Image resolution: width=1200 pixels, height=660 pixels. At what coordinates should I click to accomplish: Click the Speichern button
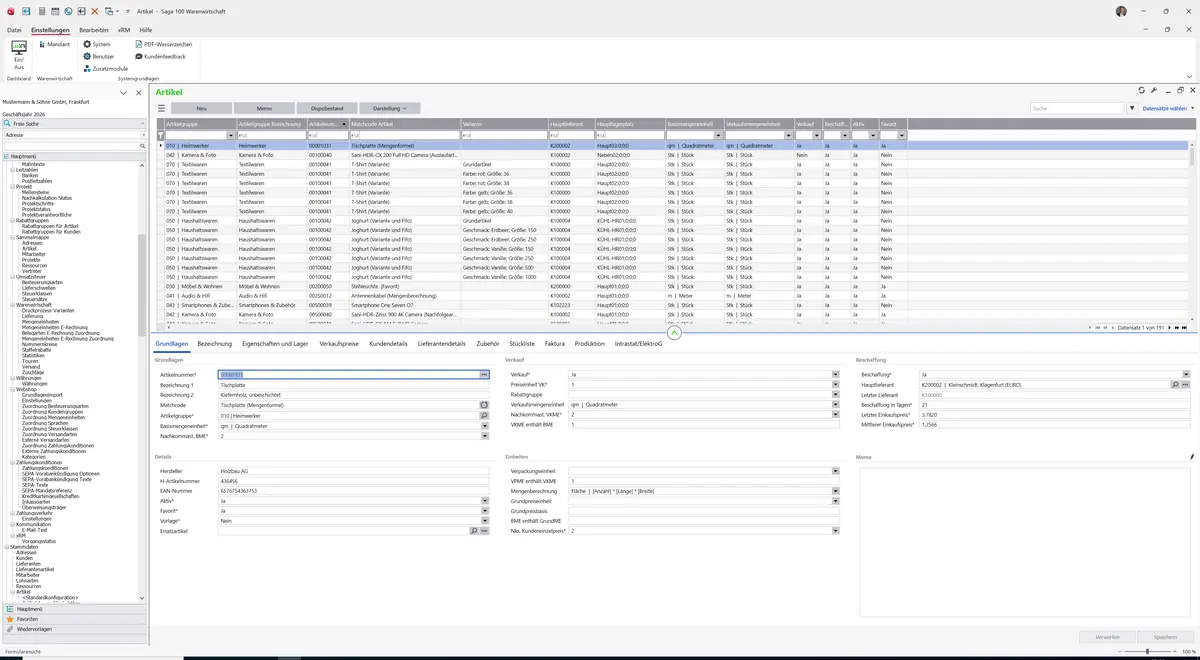tap(1165, 636)
